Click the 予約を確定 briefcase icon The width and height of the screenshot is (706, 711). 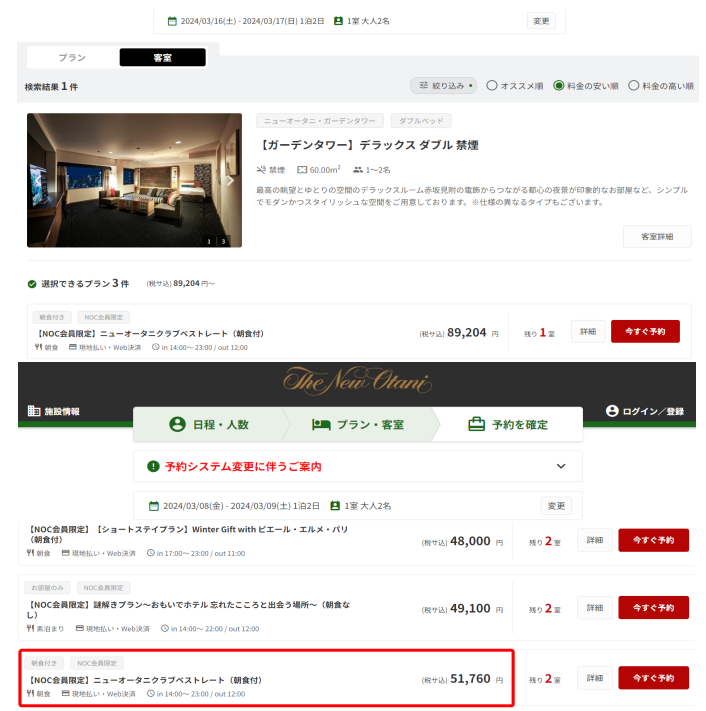tap(476, 424)
